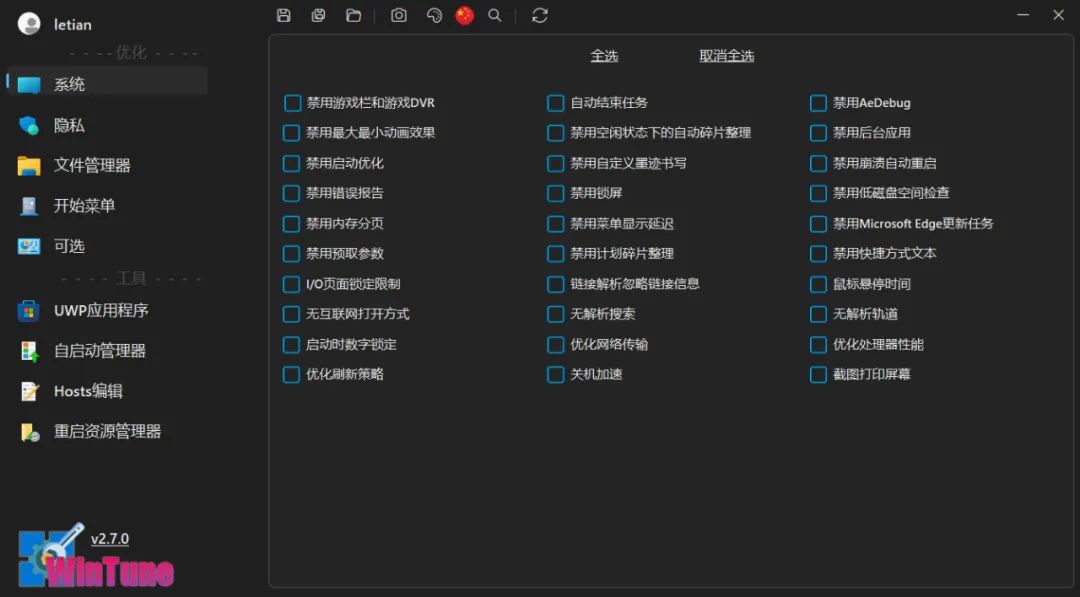1080x597 pixels.
Task: Check 启动时数字锁定 option
Action: [292, 344]
